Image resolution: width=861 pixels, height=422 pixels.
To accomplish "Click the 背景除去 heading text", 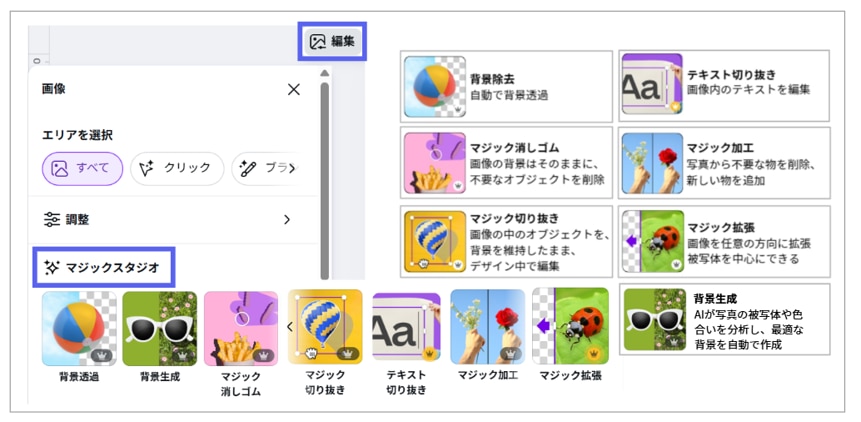I will coord(493,79).
